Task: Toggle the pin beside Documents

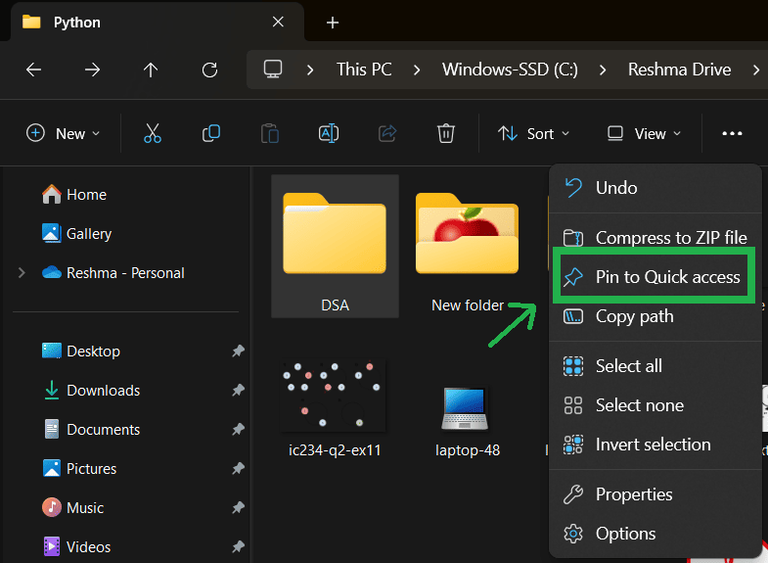Action: coord(238,430)
